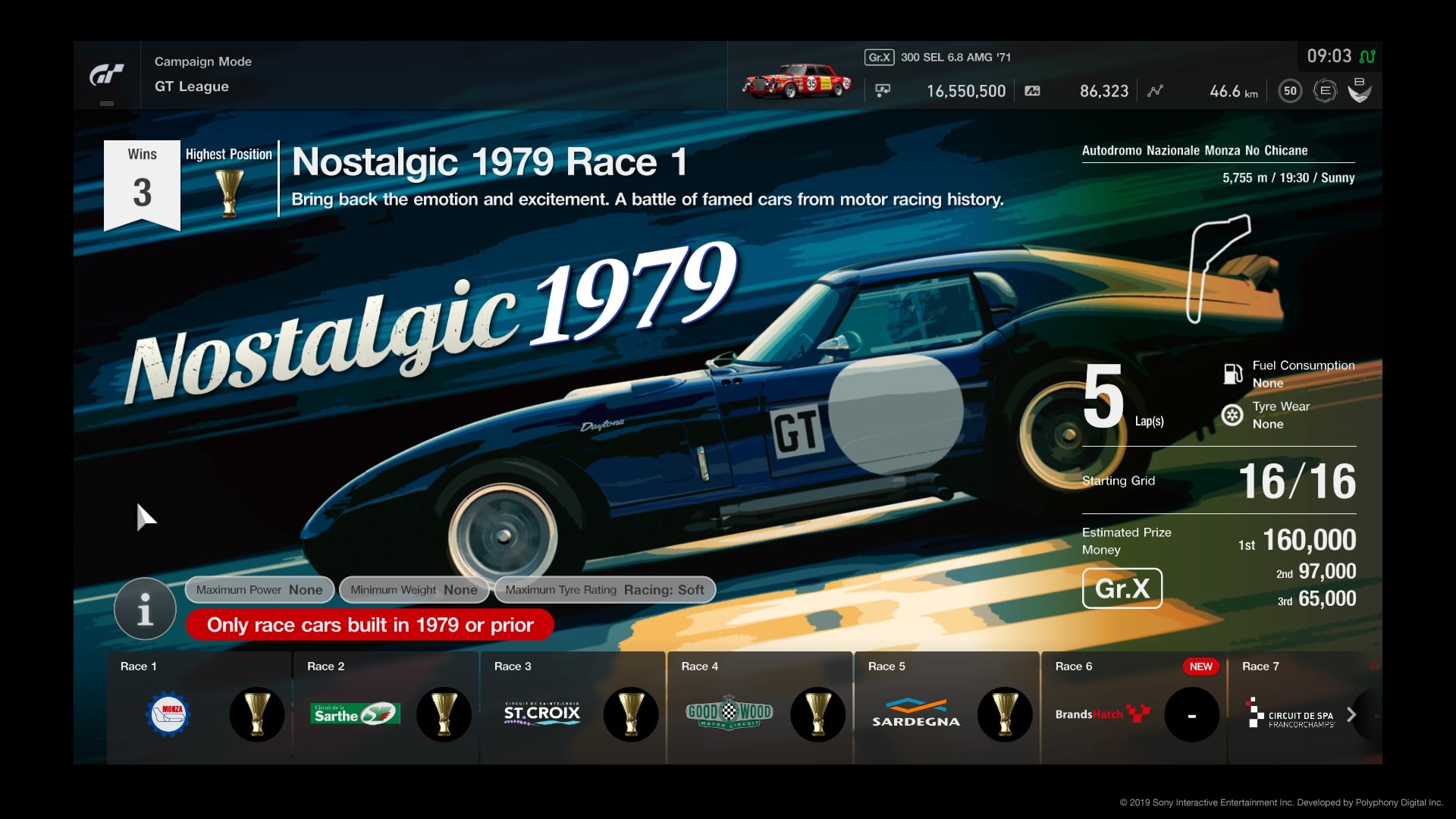Click the green network connection status icon
Screen dimensions: 1456x819
click(x=1367, y=57)
